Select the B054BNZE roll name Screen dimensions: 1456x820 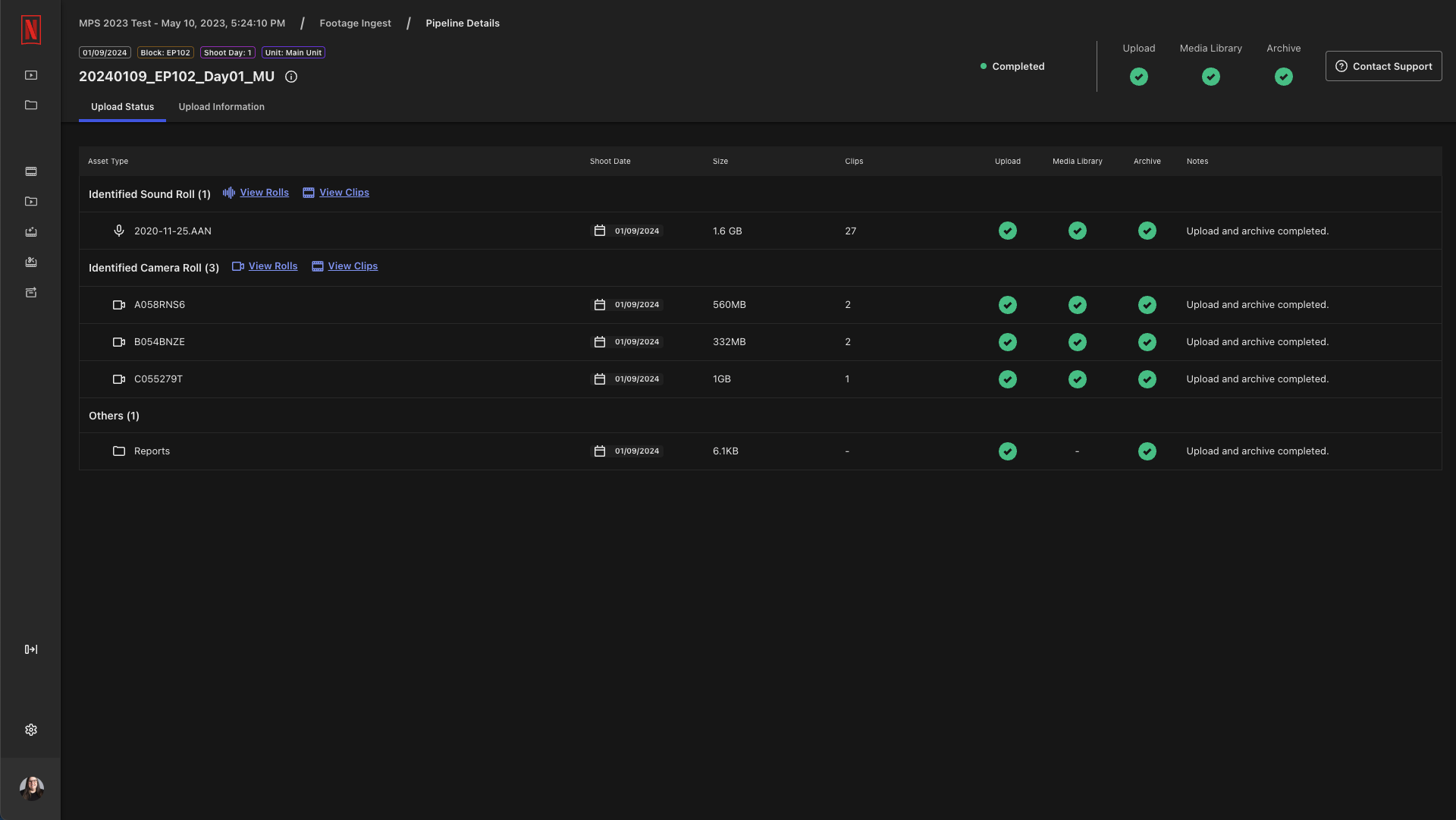[x=159, y=342]
